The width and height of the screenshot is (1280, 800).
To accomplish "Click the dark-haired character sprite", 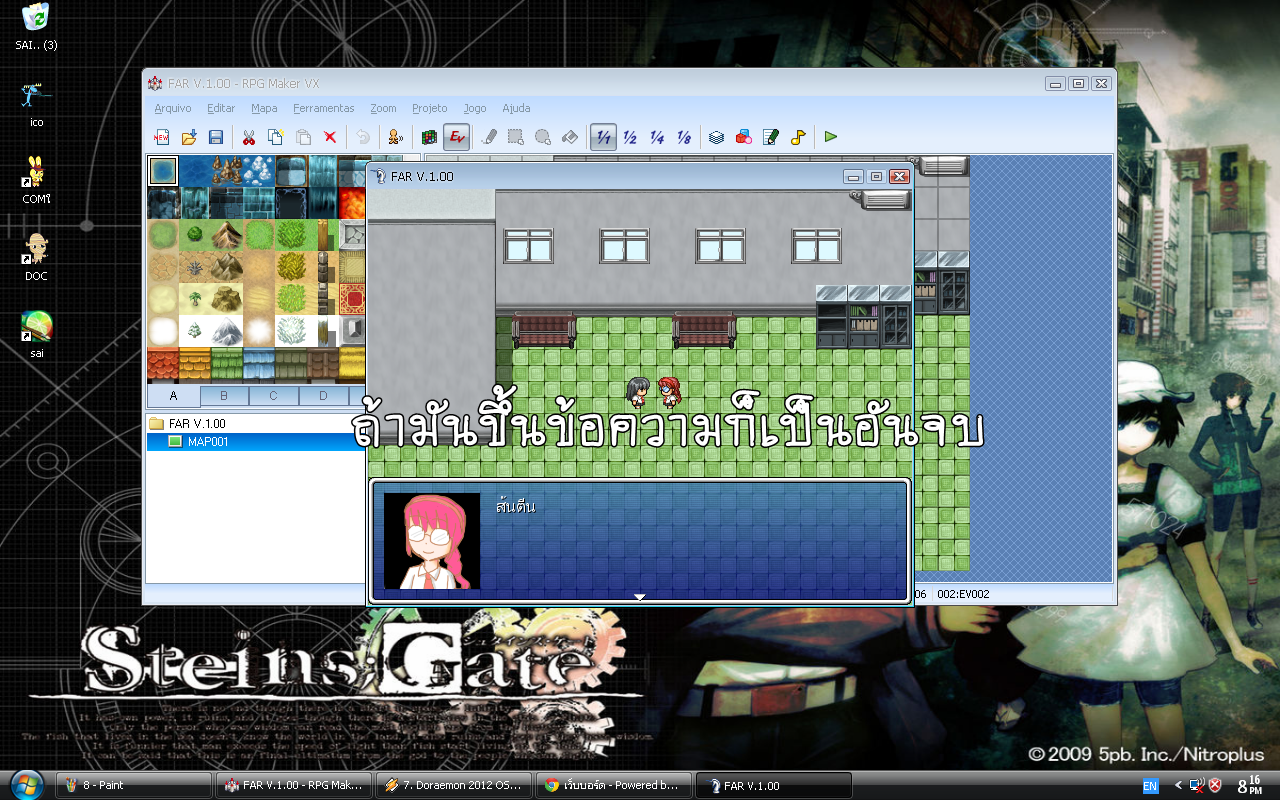I will tap(637, 392).
